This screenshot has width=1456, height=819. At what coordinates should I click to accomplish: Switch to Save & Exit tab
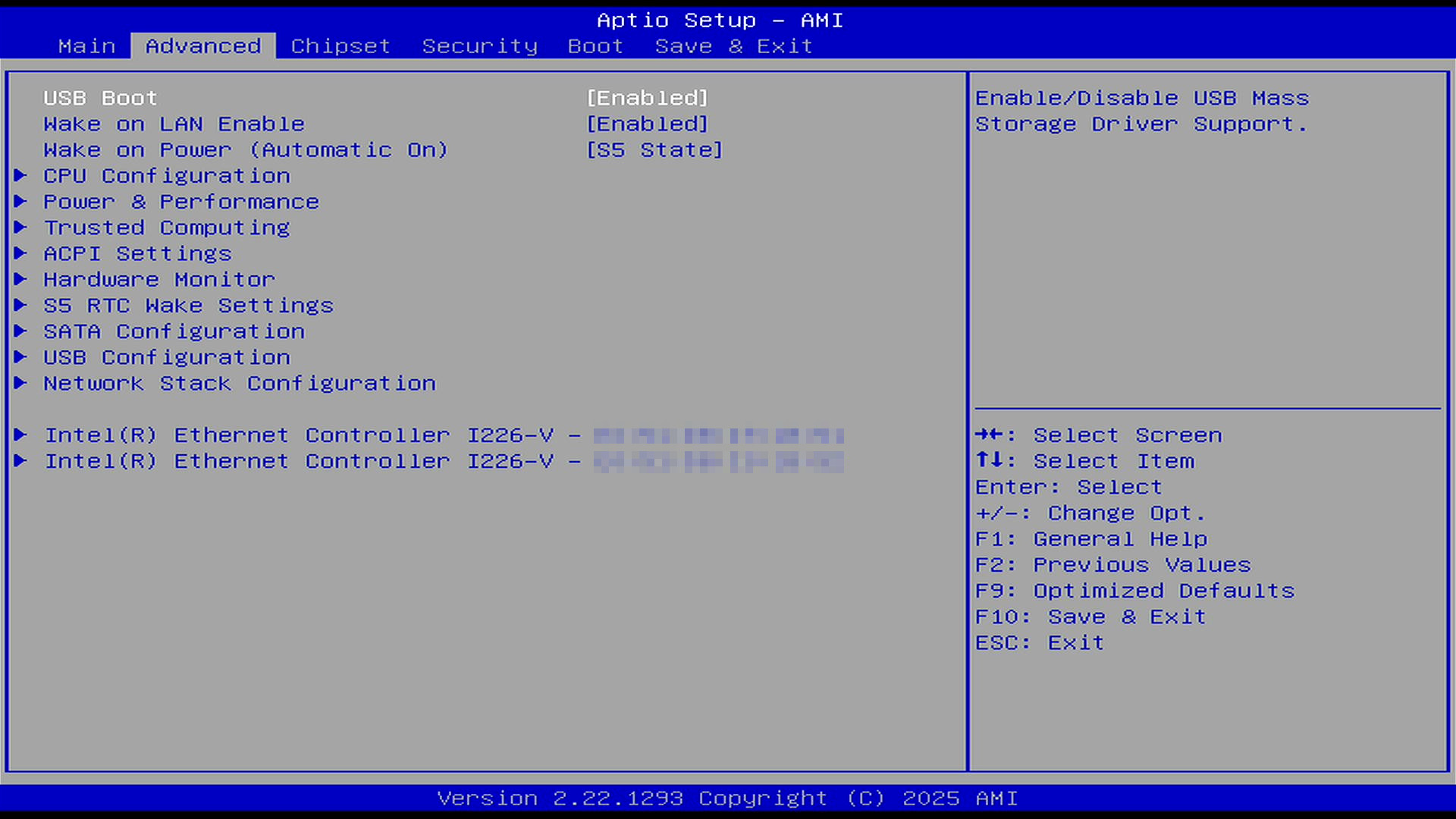[733, 46]
